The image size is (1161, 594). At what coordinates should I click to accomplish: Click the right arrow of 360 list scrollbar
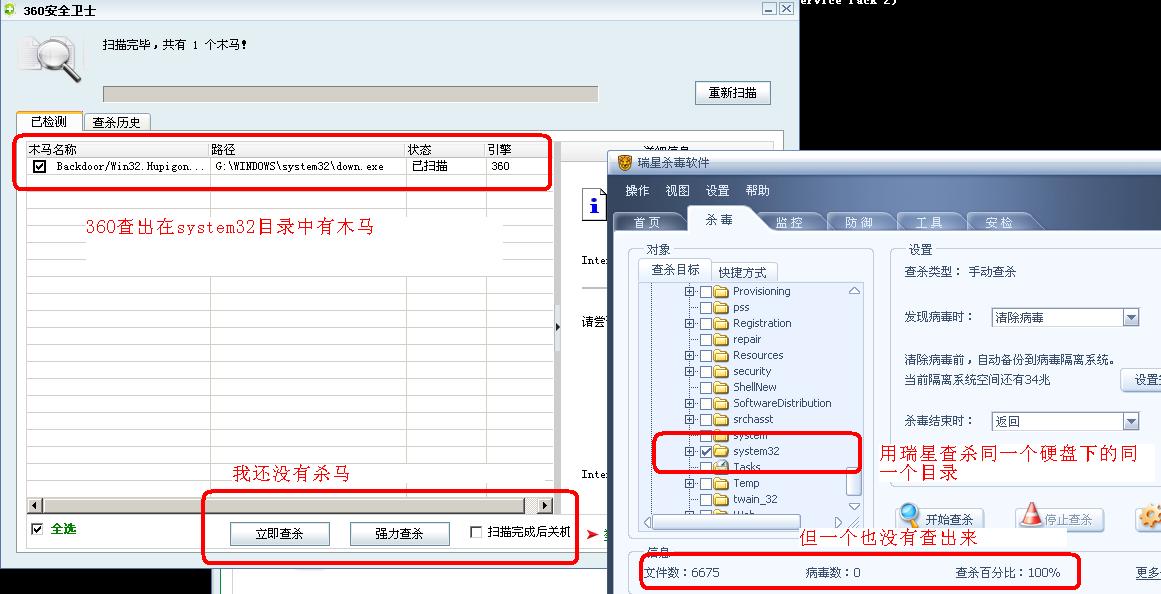pyautogui.click(x=545, y=506)
